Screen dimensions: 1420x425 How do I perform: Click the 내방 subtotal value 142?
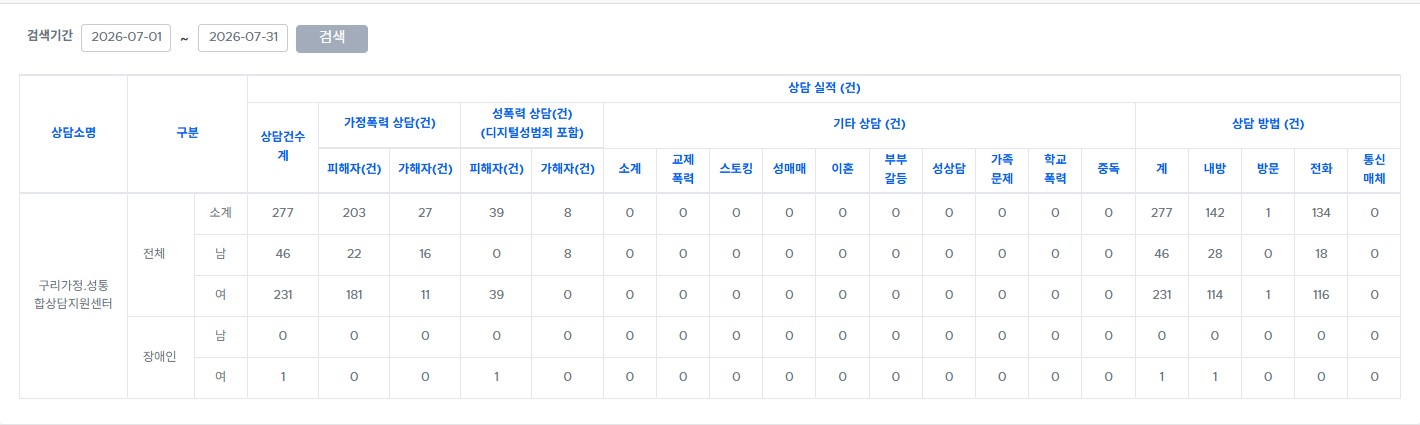(1215, 213)
